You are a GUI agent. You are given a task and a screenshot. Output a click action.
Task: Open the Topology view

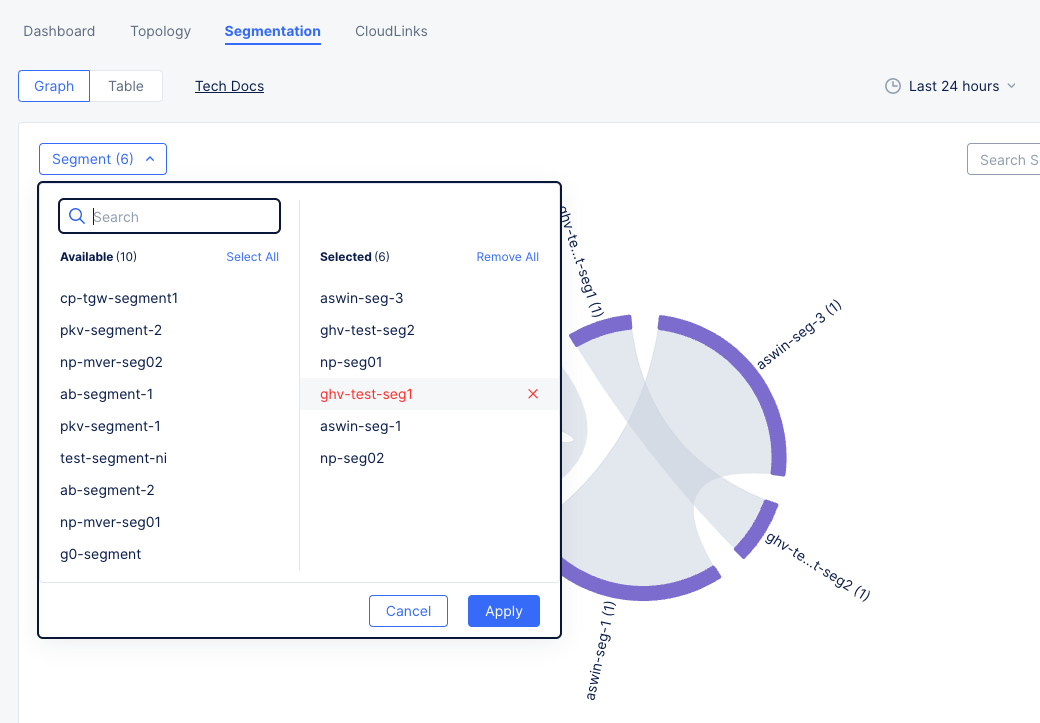pyautogui.click(x=160, y=31)
